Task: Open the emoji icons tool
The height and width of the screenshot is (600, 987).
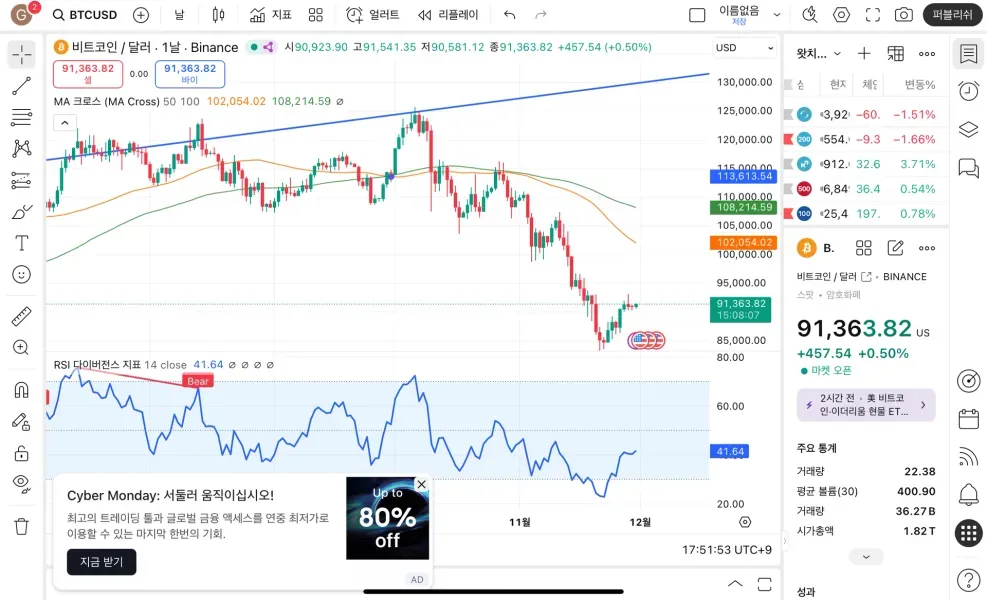Action: click(21, 275)
